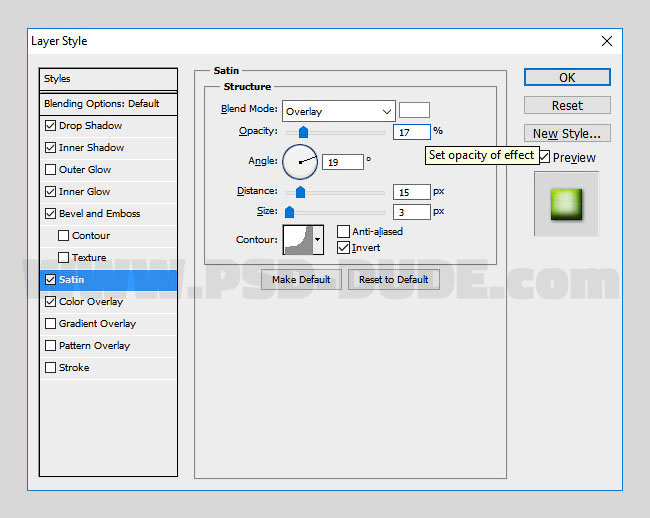Toggle the Preview checkbox
Screen dimensions: 650x518
544,157
